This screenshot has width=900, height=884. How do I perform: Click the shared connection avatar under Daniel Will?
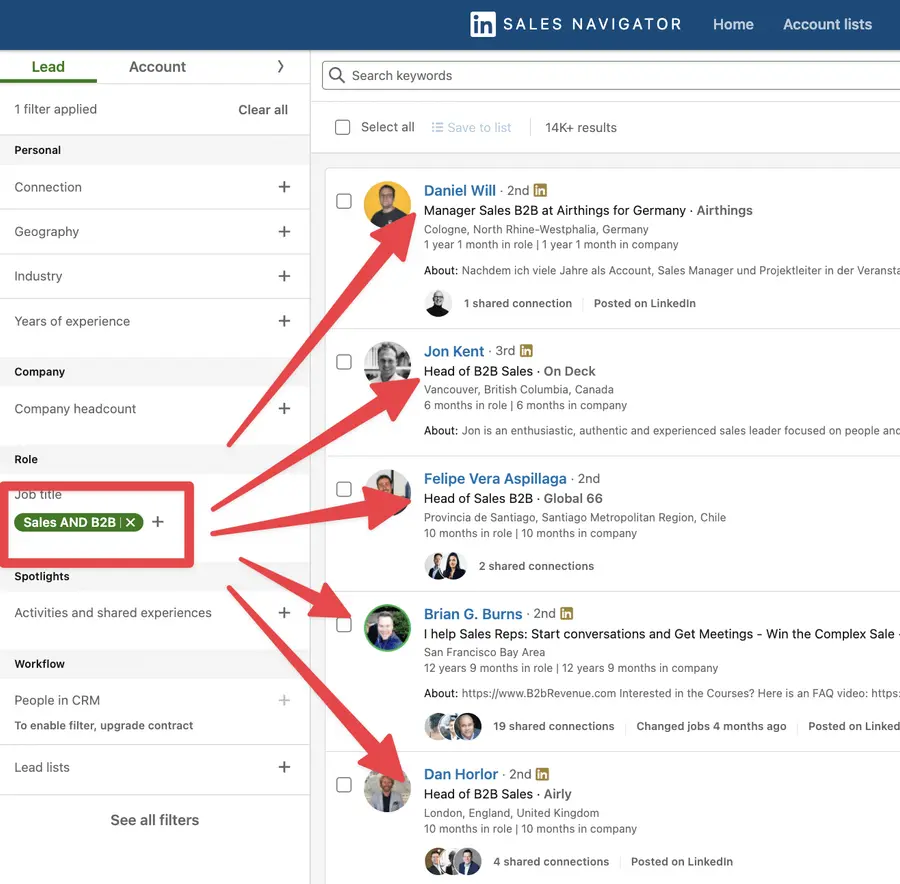[x=438, y=303]
